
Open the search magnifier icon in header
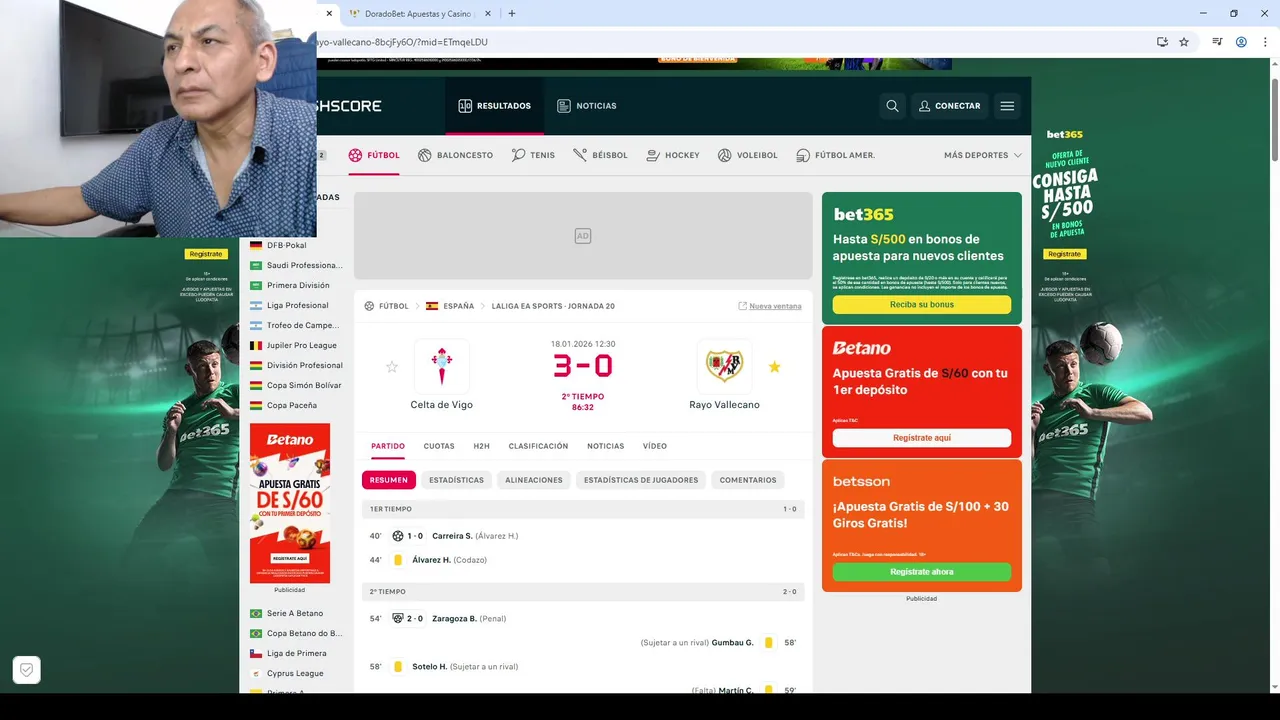pyautogui.click(x=892, y=106)
